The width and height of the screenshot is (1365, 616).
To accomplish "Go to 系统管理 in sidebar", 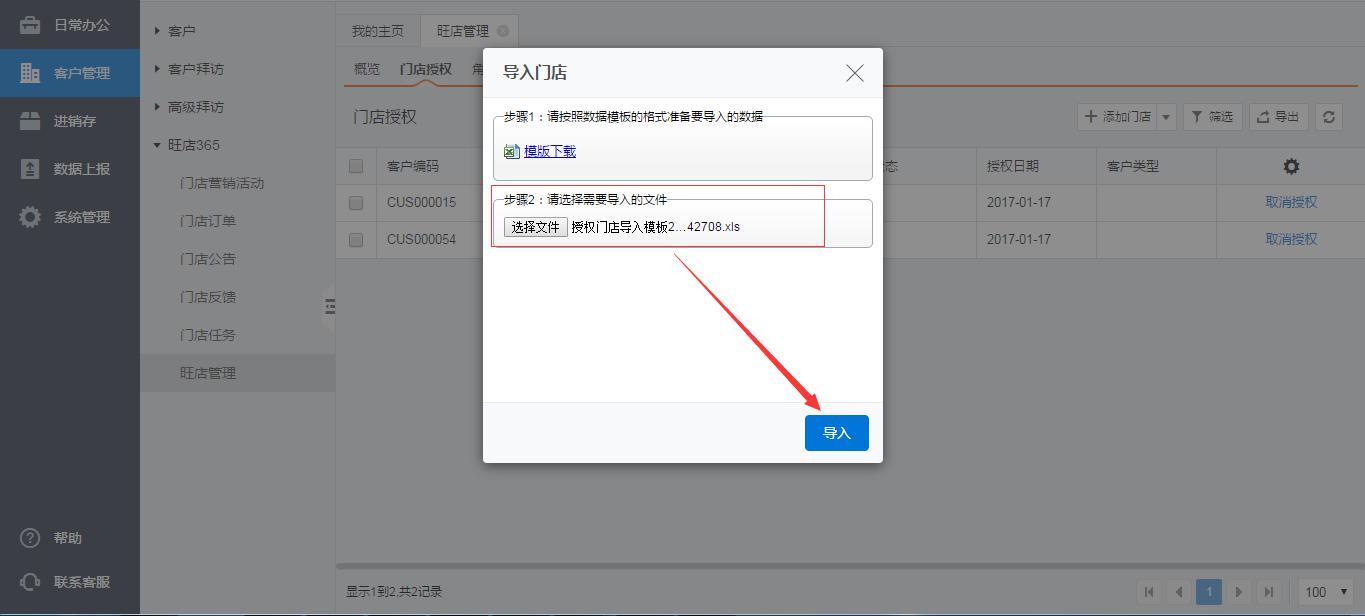I will pyautogui.click(x=70, y=217).
